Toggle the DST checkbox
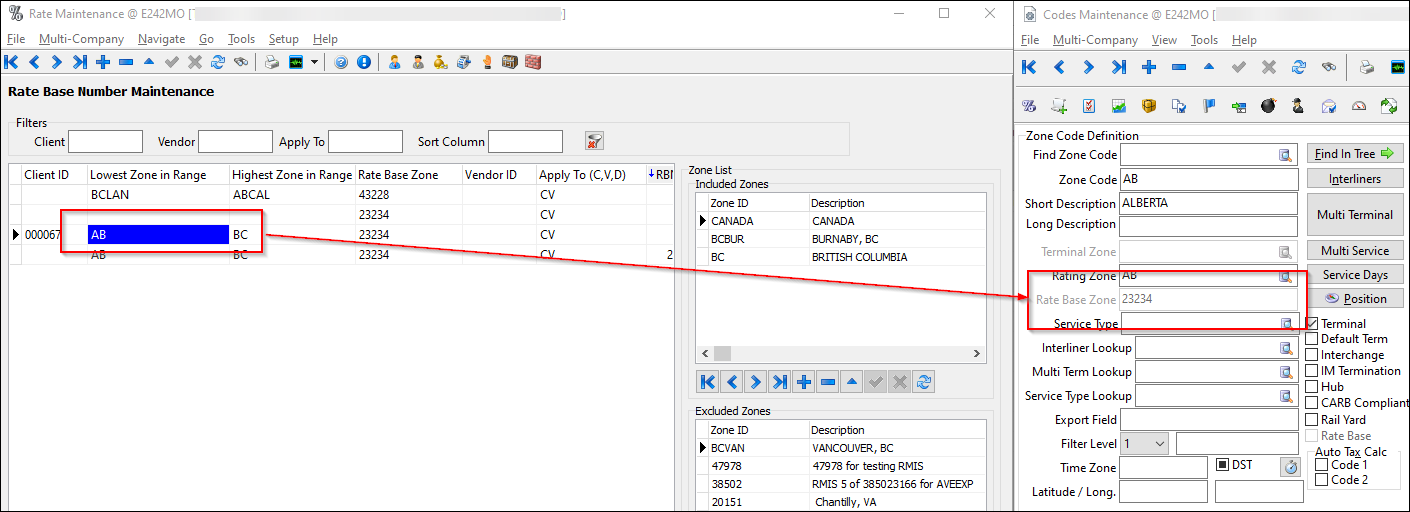 click(1222, 465)
